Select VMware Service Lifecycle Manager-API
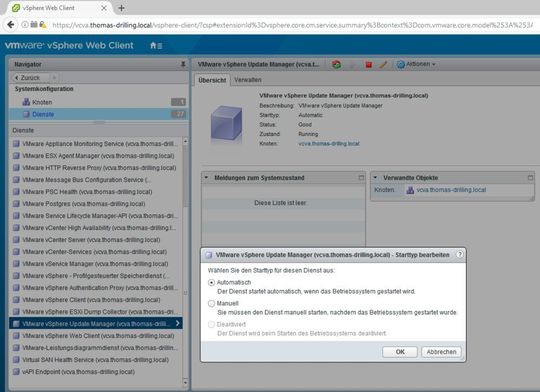This screenshot has height=392, width=540. pyautogui.click(x=96, y=216)
